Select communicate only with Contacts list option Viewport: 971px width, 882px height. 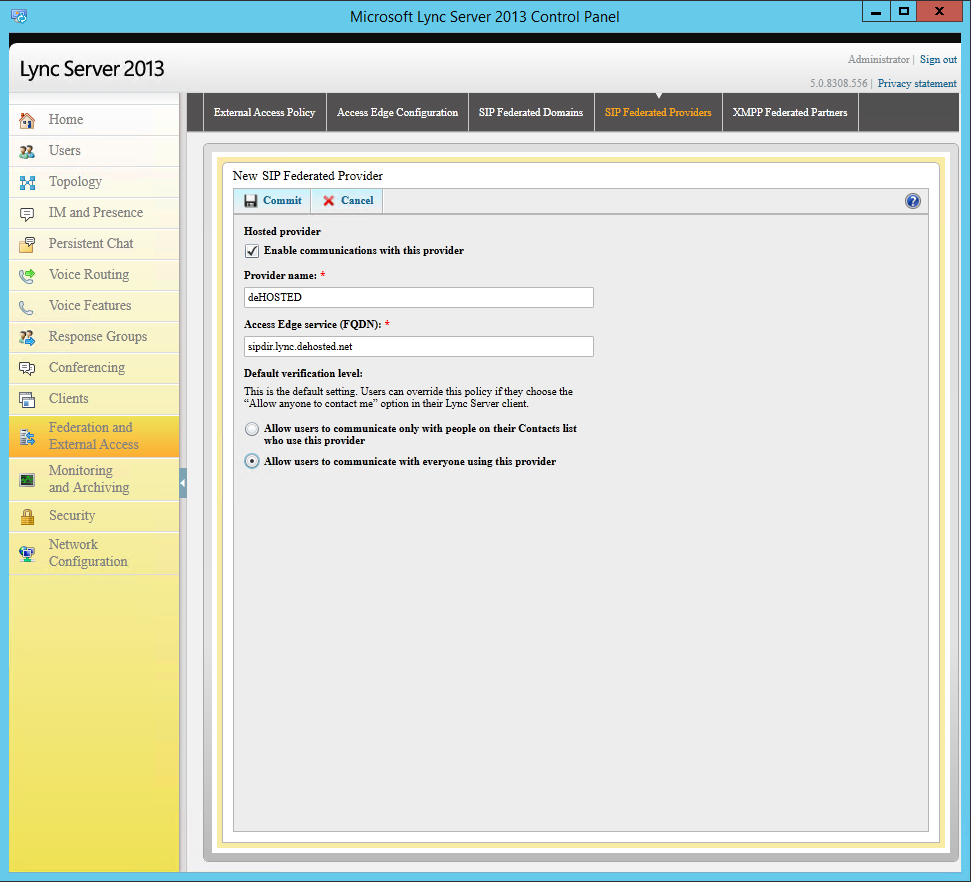pos(252,429)
